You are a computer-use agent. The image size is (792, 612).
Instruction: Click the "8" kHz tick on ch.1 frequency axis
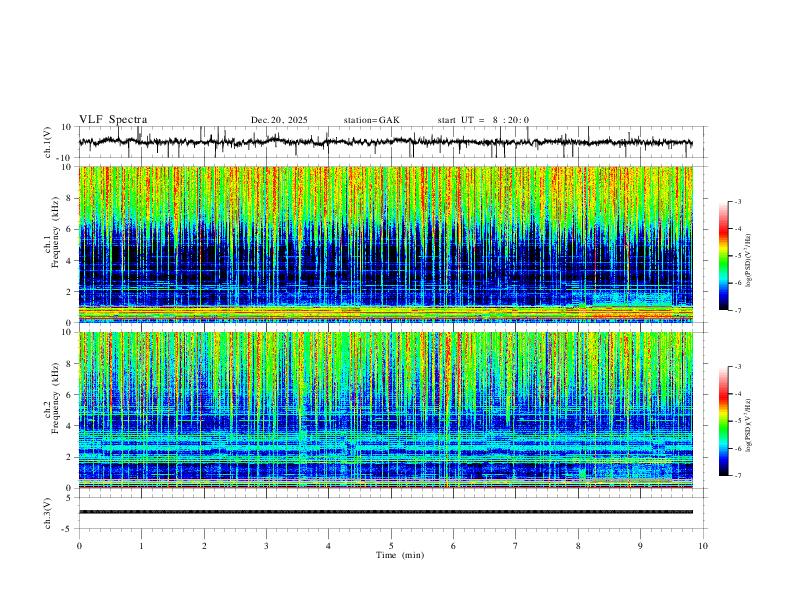point(70,198)
